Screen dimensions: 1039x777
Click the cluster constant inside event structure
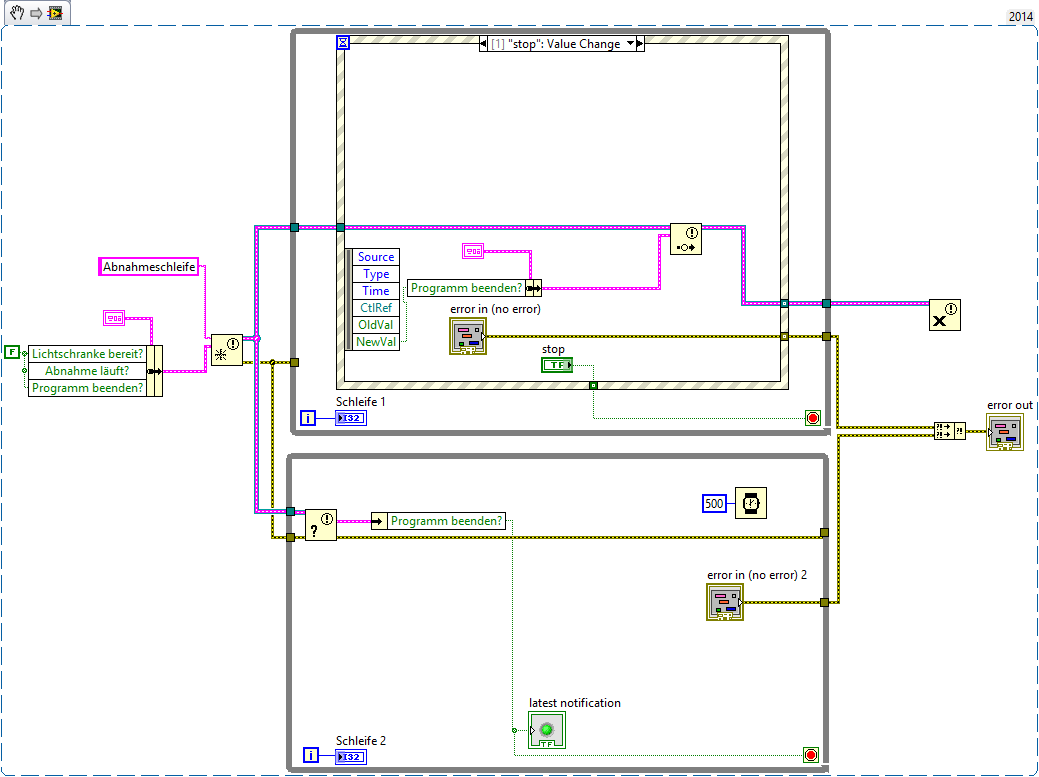pyautogui.click(x=473, y=251)
